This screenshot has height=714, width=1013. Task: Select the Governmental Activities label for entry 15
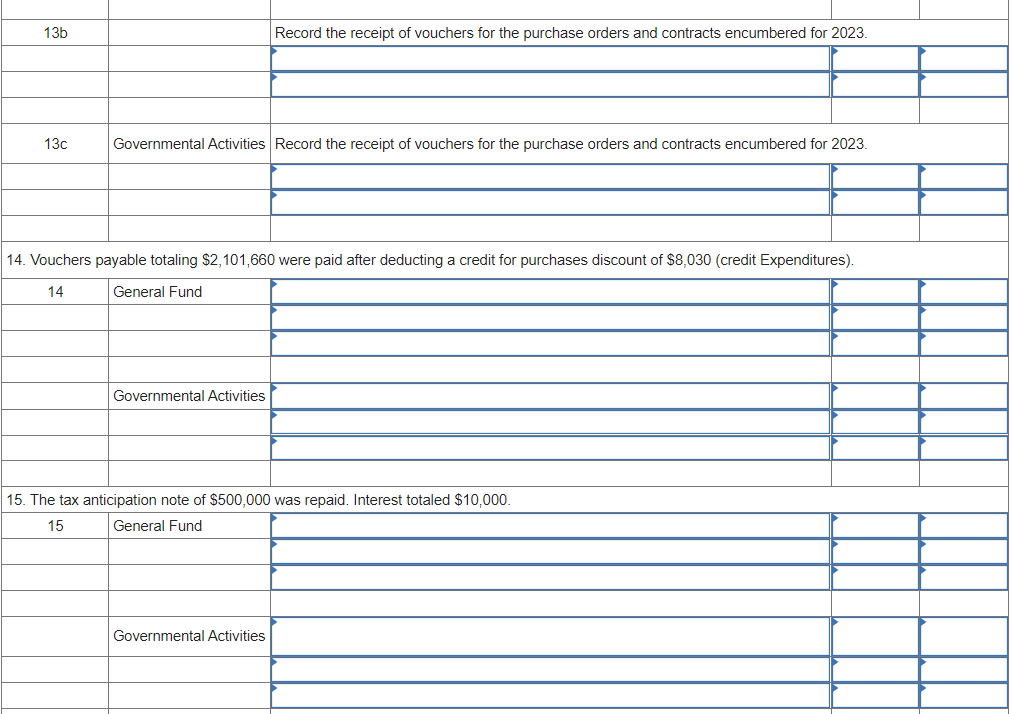189,636
